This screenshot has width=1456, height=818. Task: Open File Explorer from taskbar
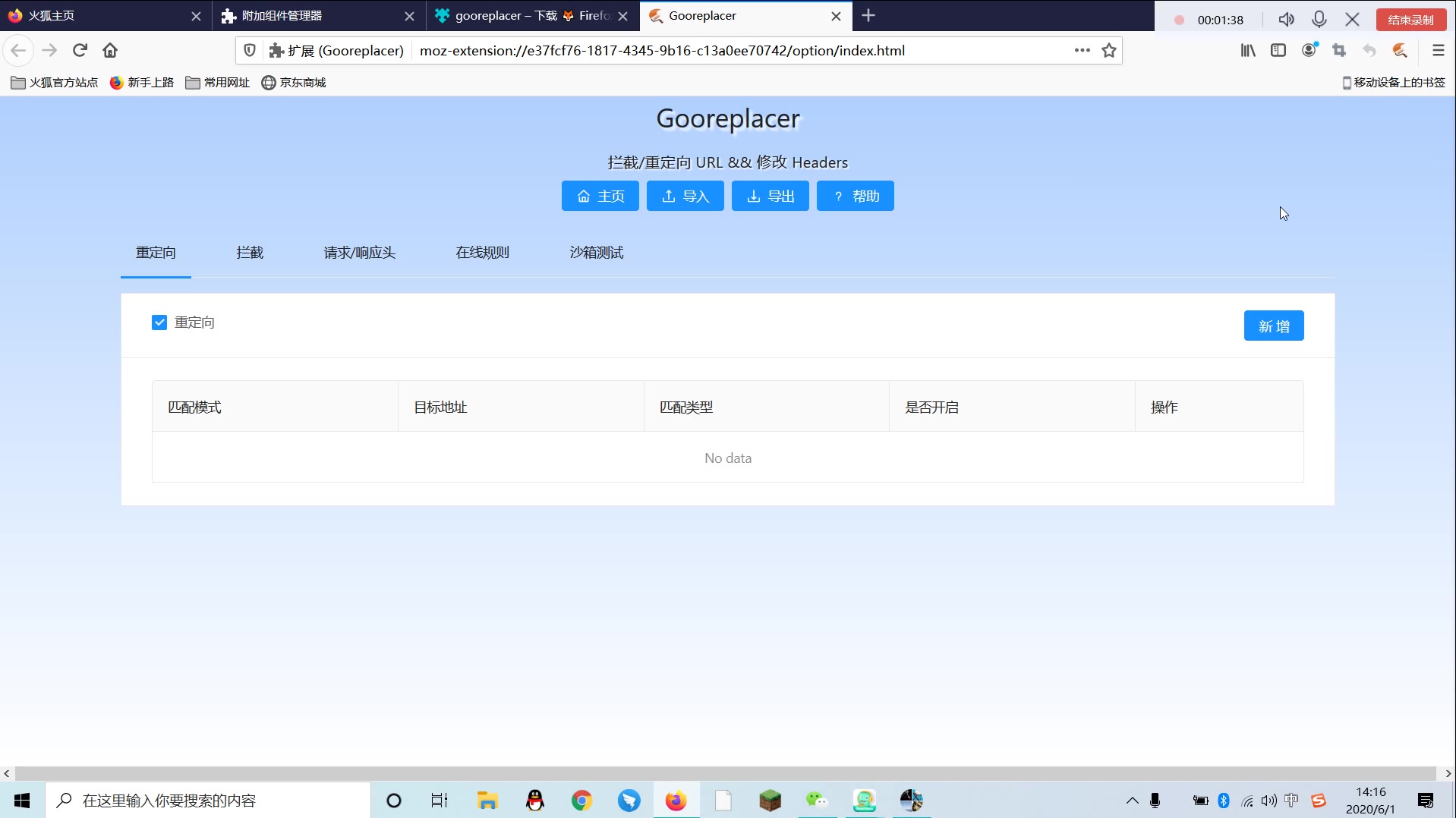coord(487,801)
